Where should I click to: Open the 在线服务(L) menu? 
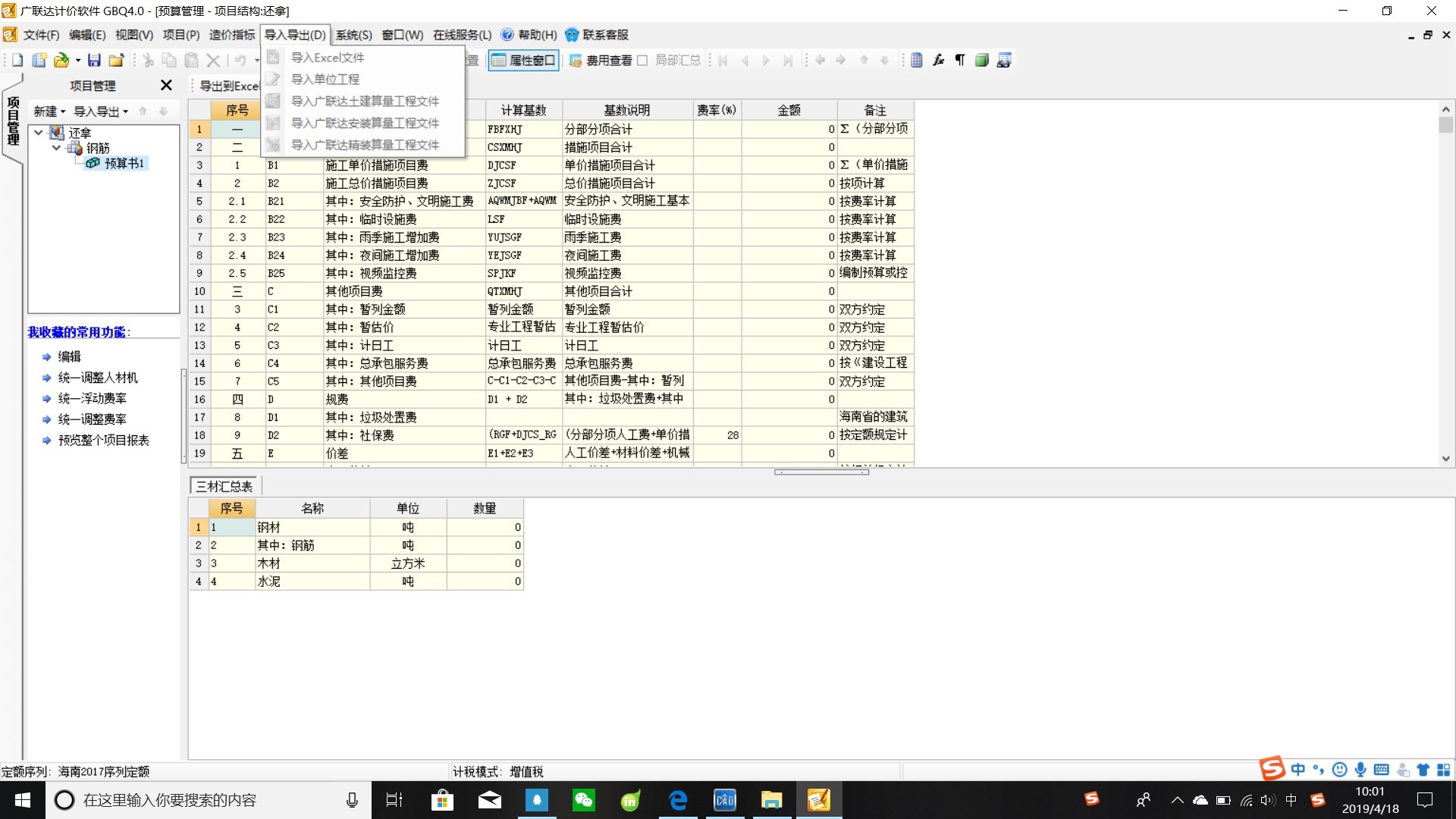(462, 35)
